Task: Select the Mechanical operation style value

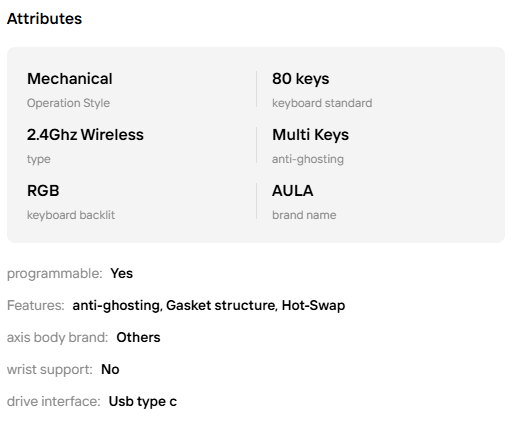Action: click(x=70, y=79)
